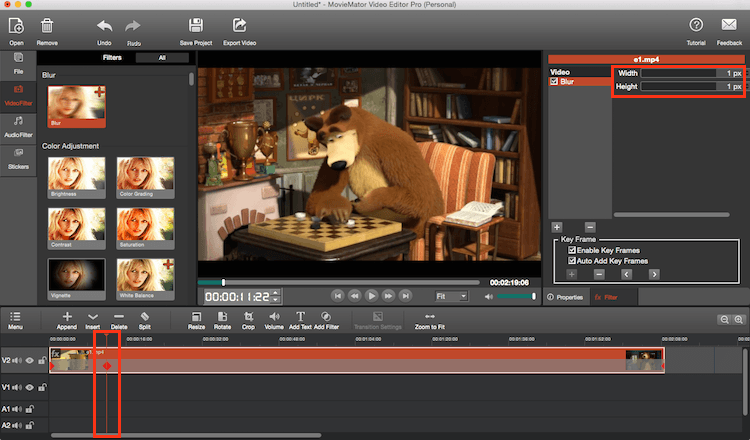The width and height of the screenshot is (750, 440).
Task: Open the Volume tool
Action: pyautogui.click(x=274, y=320)
